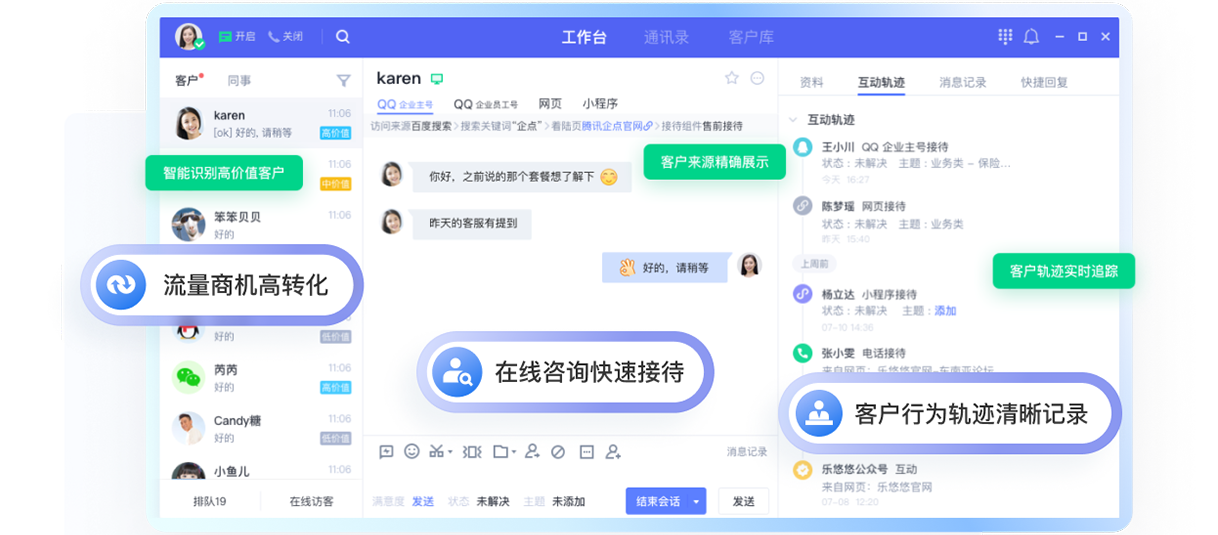Click the green monitor icon next to karen
The image size is (1218, 535).
coord(436,79)
